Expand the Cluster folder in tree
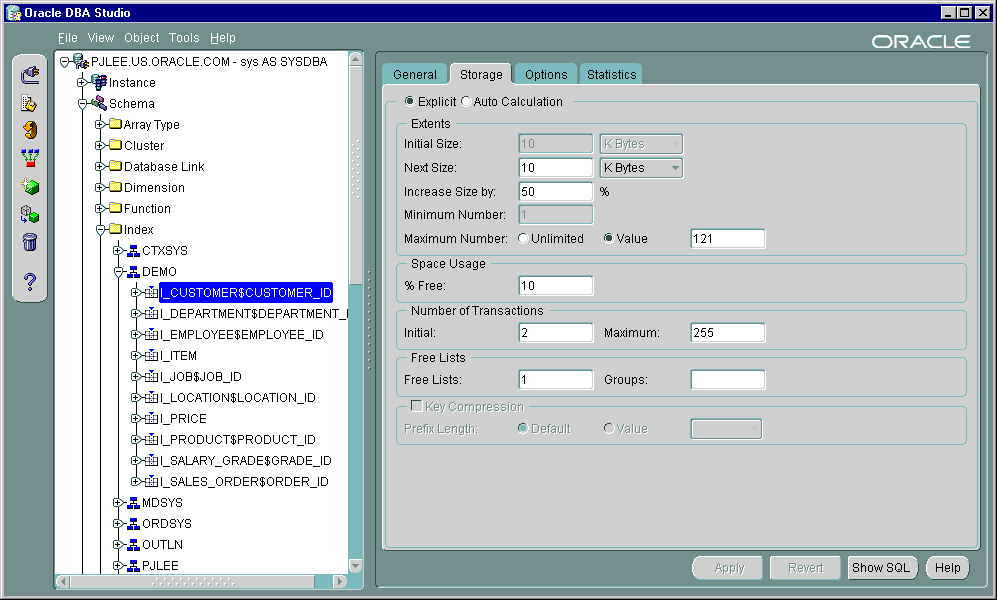This screenshot has height=600, width=997. (x=101, y=146)
